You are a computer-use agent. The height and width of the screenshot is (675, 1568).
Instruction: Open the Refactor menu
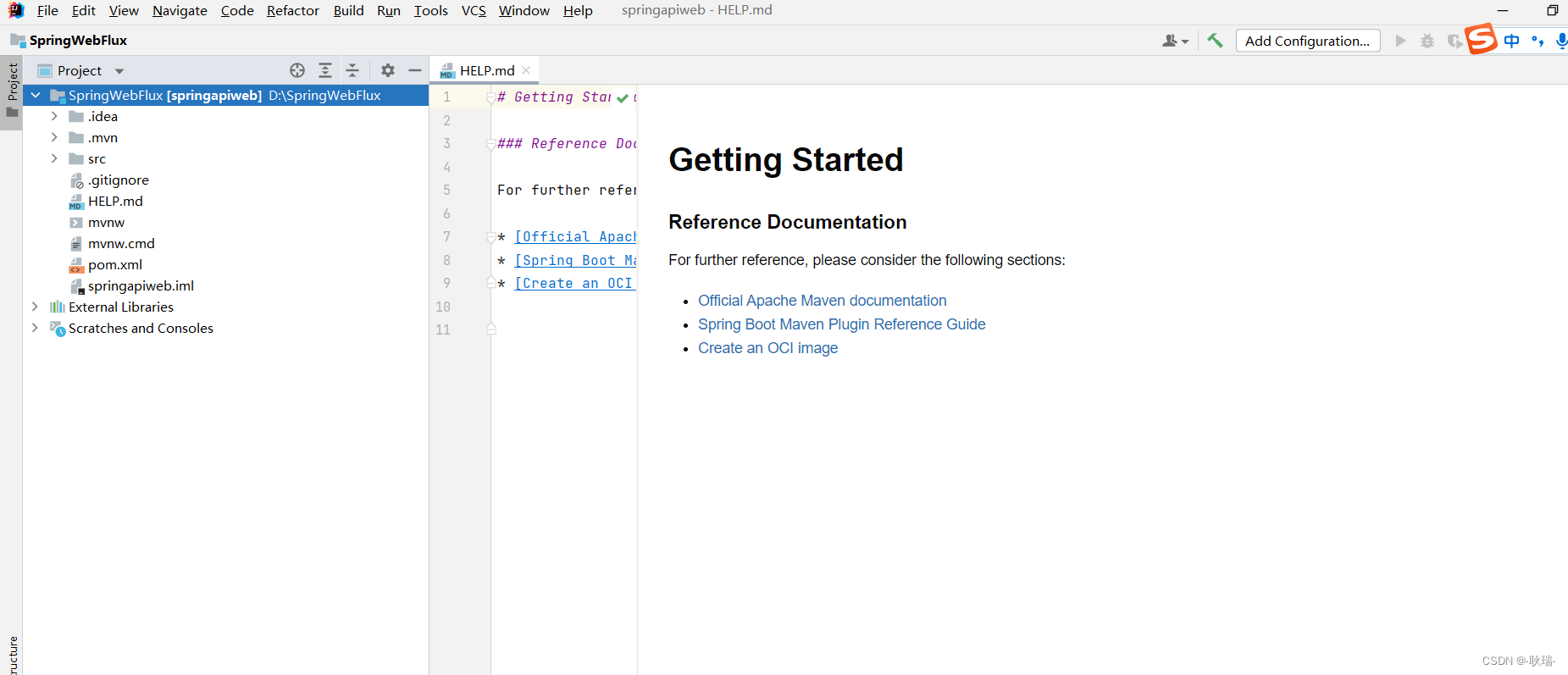click(x=293, y=10)
